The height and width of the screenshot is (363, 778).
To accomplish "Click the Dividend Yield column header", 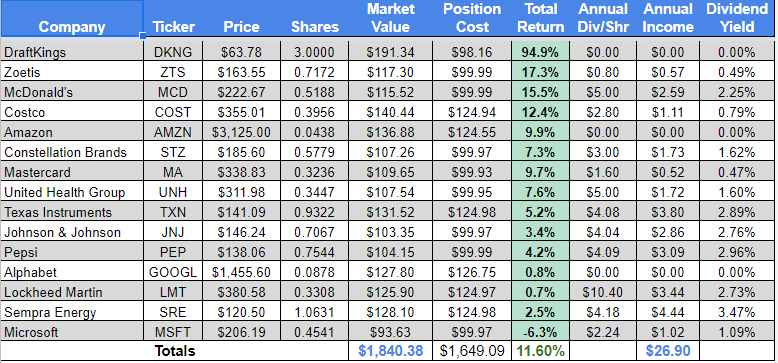I will 737,18.
